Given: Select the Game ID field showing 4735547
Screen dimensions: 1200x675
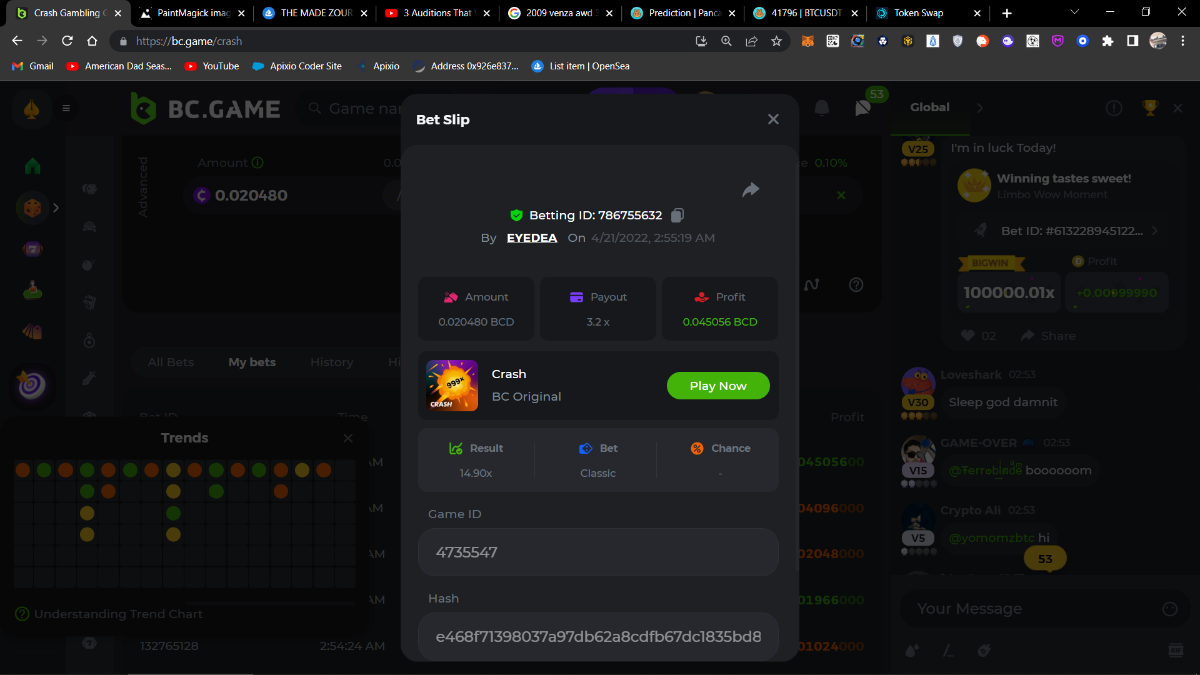Looking at the screenshot, I should [x=598, y=552].
